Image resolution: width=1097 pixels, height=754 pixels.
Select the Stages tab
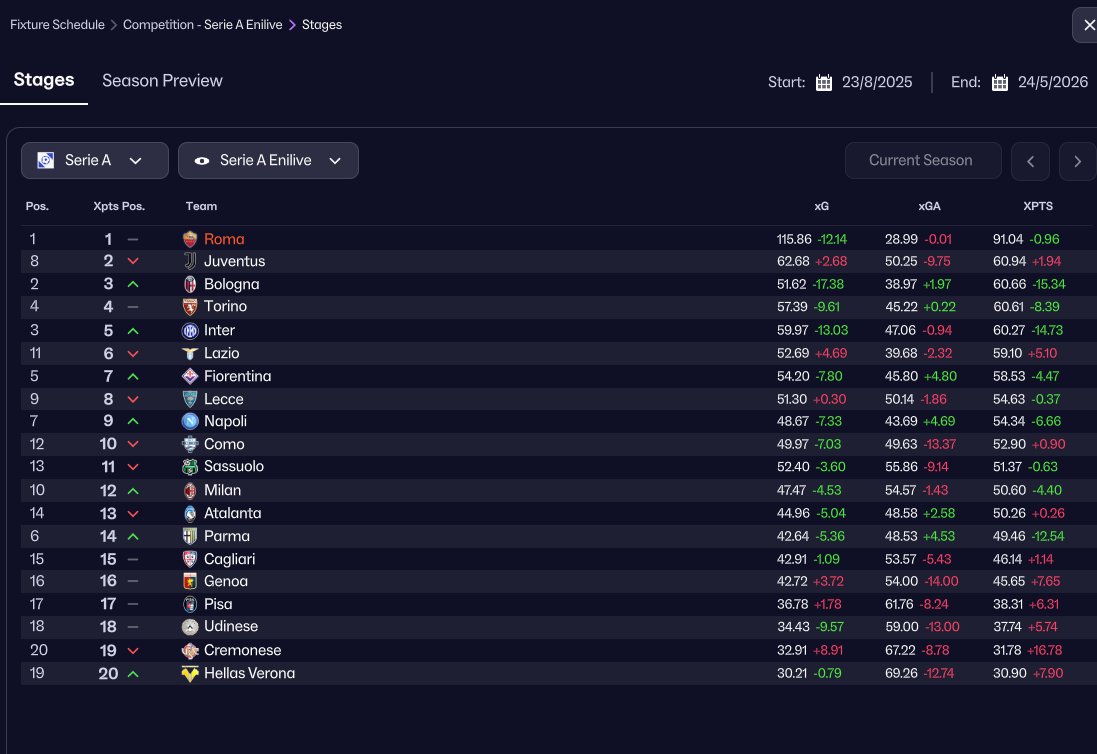click(x=44, y=80)
